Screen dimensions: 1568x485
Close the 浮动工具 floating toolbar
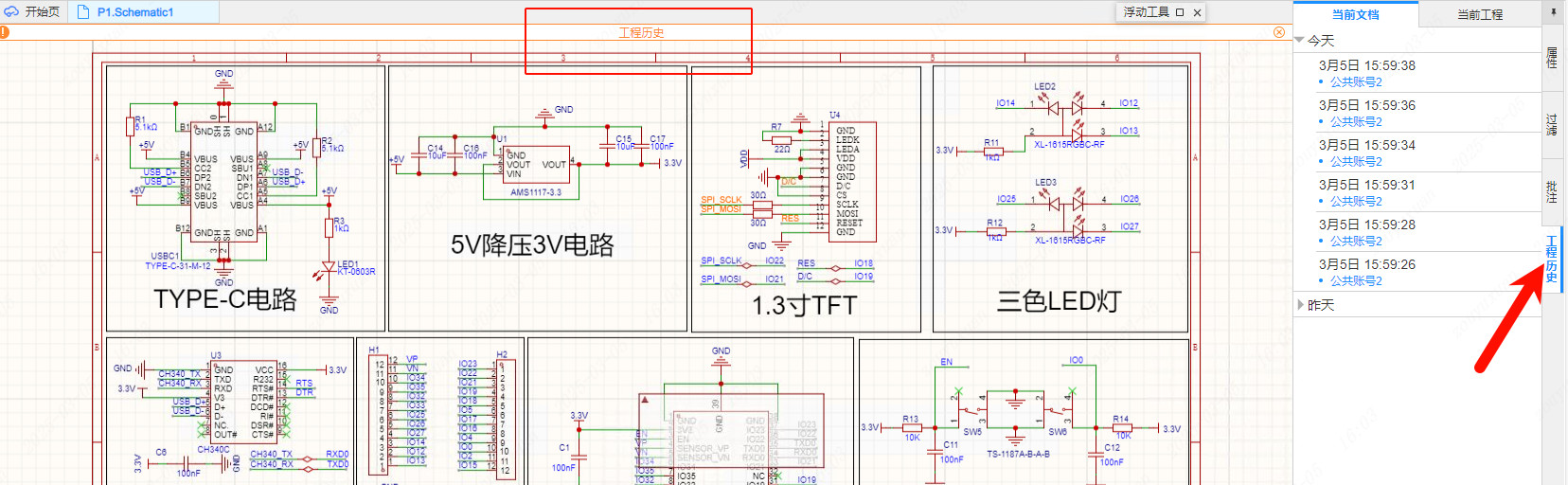[1198, 12]
